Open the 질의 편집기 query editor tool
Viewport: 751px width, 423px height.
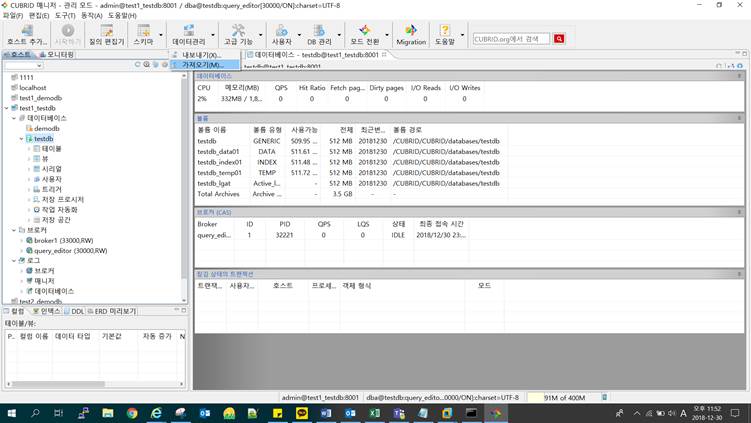[106, 34]
